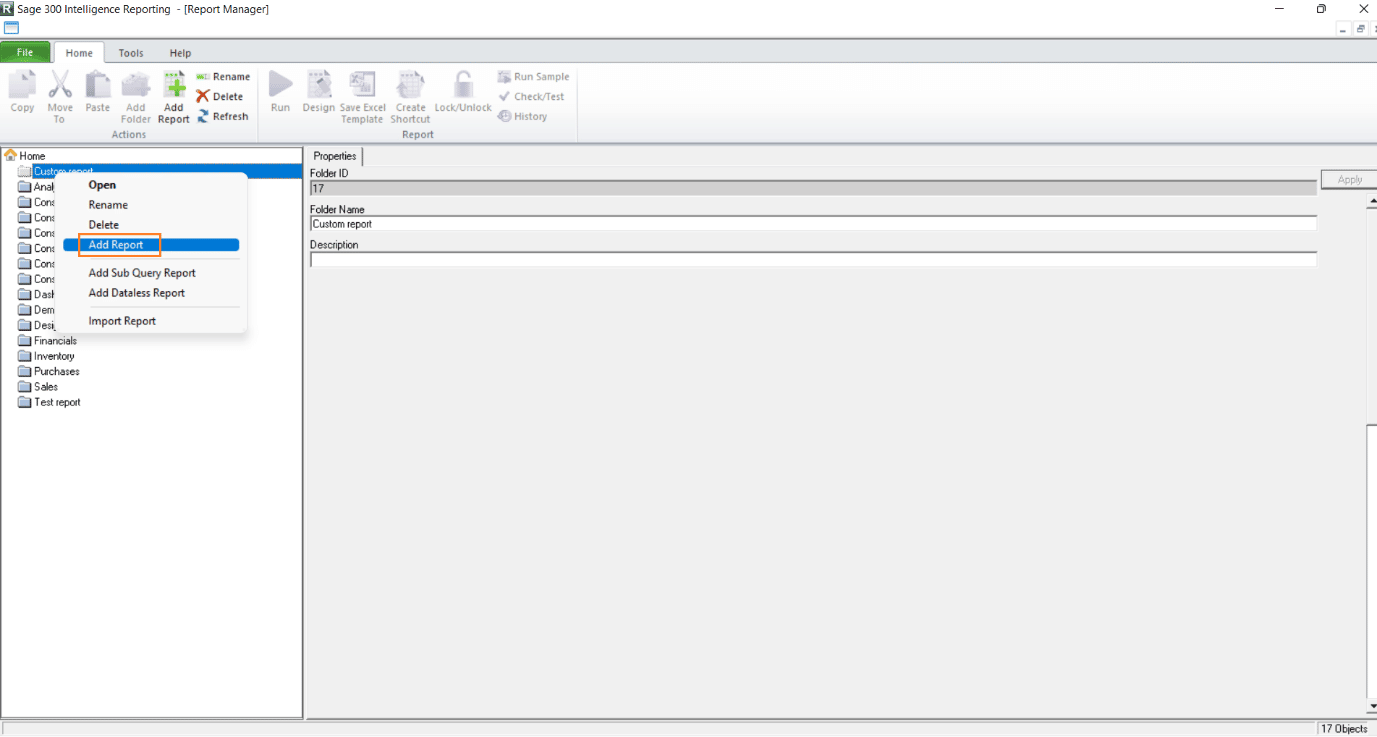Open the Design tool in the ribbon
The image size is (1377, 737).
[x=318, y=92]
